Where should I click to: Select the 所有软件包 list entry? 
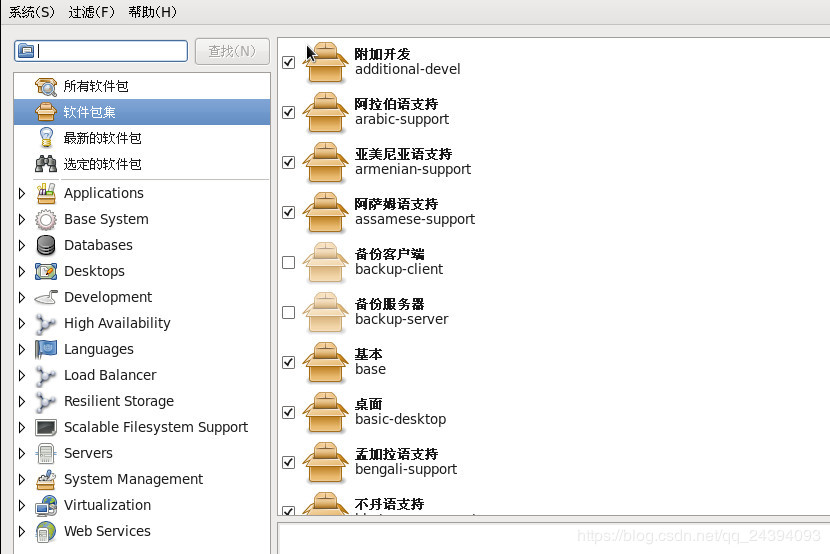(142, 86)
